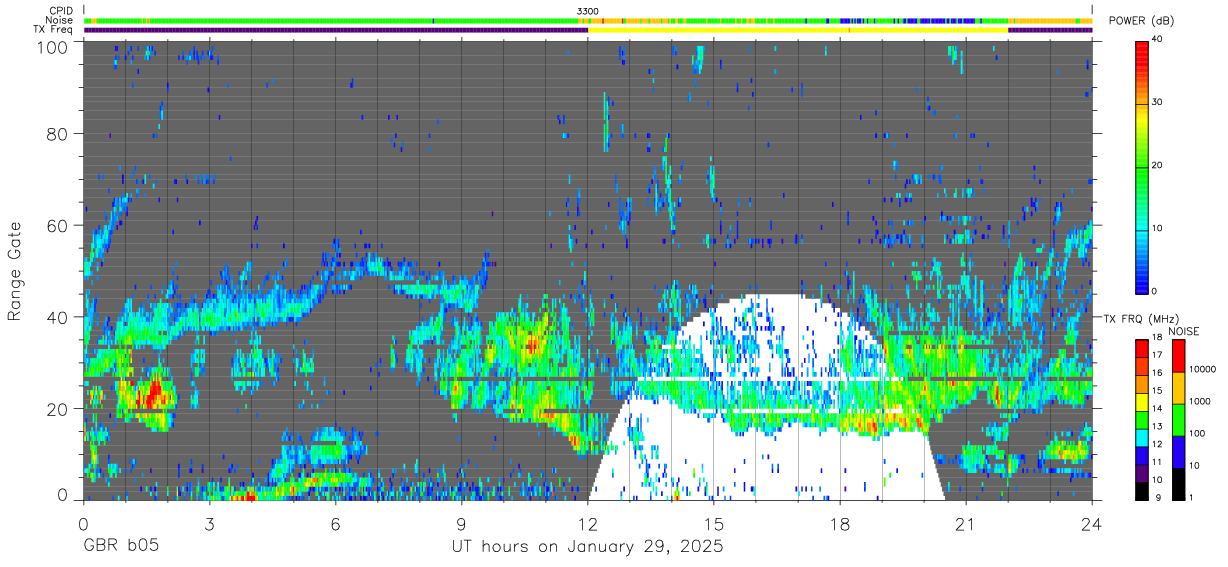Click the purple TX Freq bar segment before 12 UT
The image size is (1228, 567).
pos(336,30)
